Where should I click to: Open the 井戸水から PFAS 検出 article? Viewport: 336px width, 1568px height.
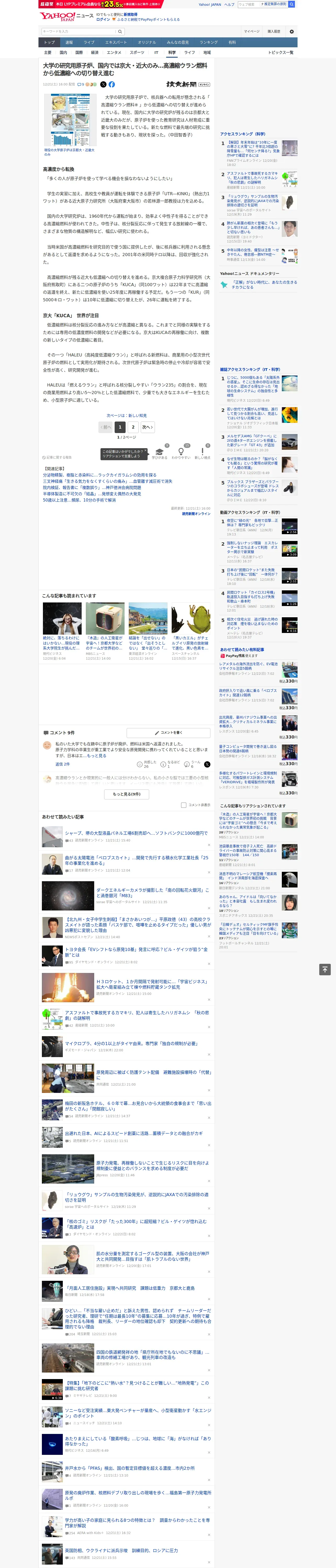(130, 1468)
